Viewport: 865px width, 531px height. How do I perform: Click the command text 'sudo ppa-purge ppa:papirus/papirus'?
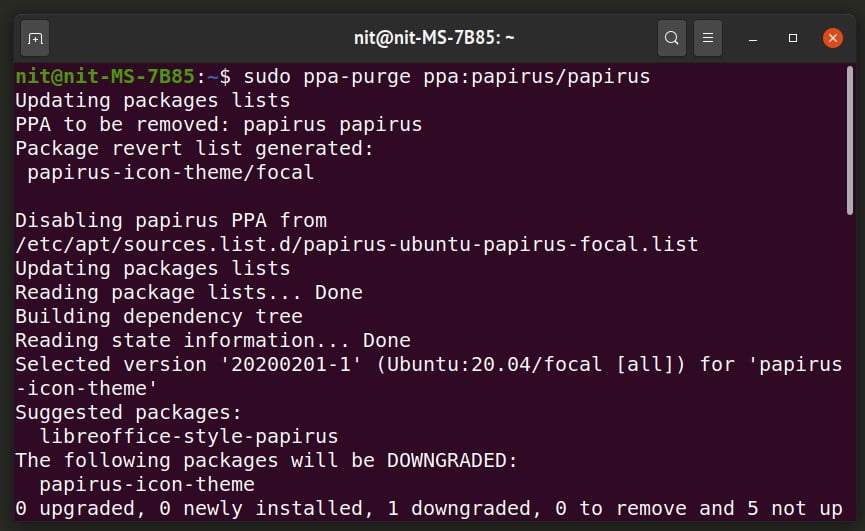coord(447,77)
